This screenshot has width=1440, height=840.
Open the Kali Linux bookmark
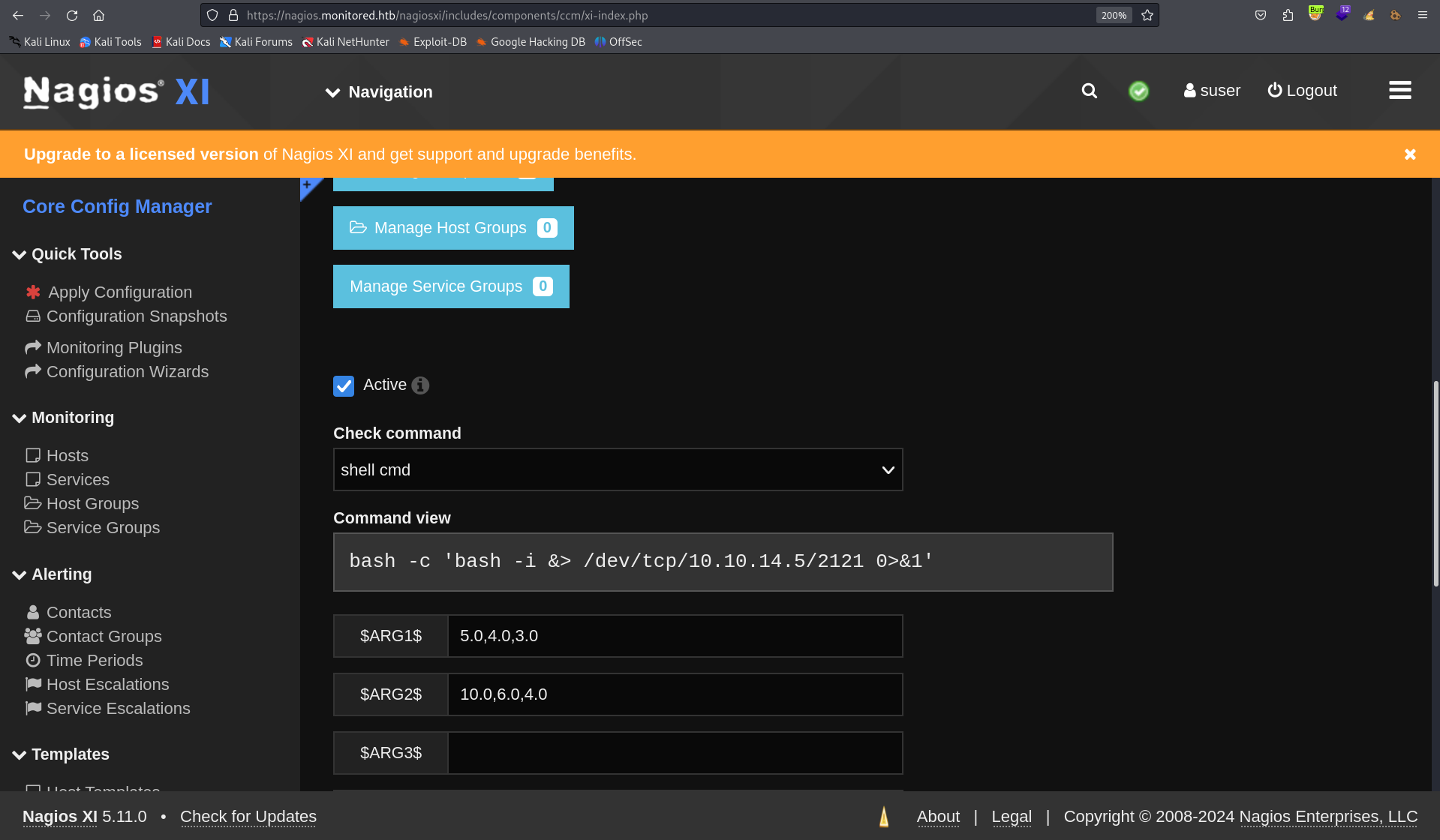pos(40,42)
